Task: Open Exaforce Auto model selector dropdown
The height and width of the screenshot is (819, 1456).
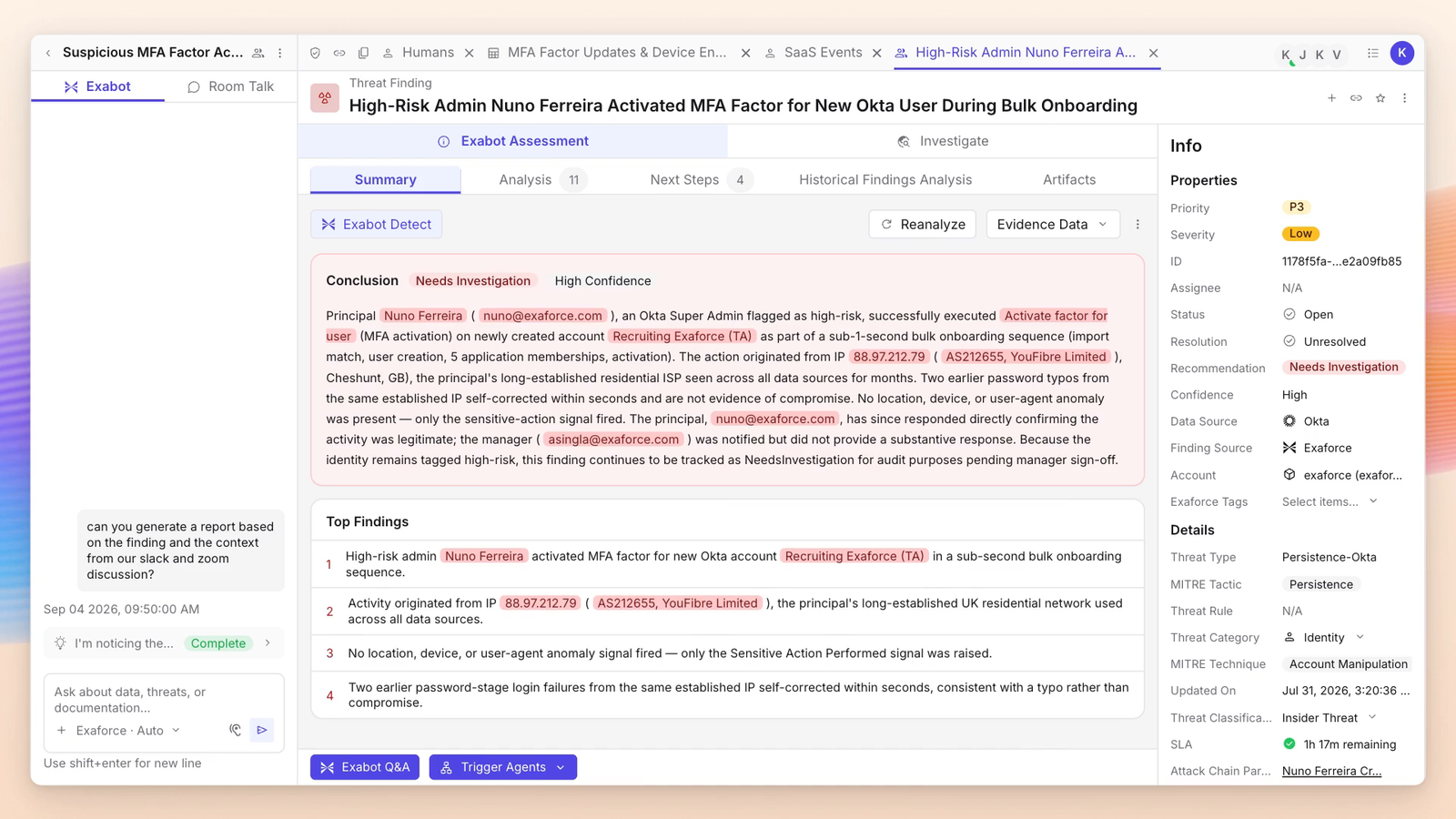Action: pyautogui.click(x=128, y=730)
